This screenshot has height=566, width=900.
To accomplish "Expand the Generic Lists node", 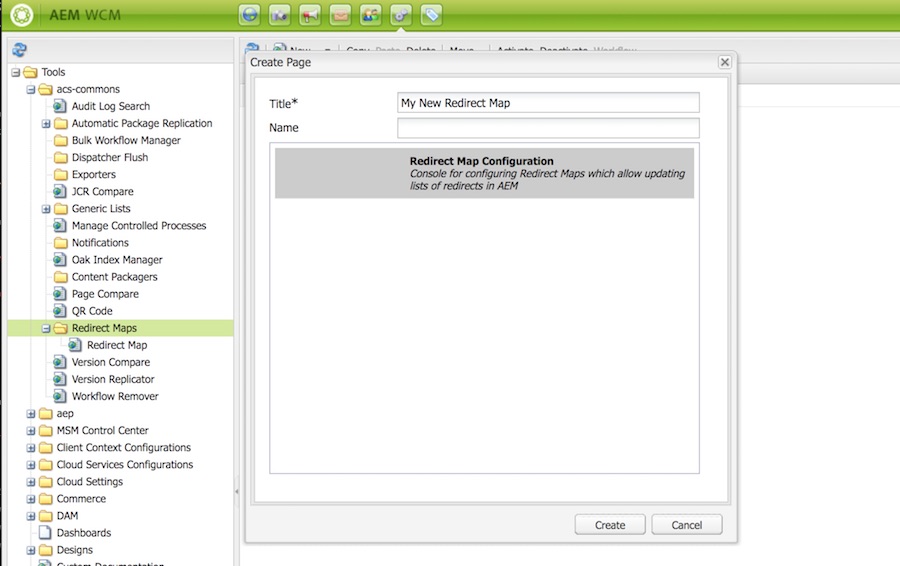I will (x=46, y=209).
